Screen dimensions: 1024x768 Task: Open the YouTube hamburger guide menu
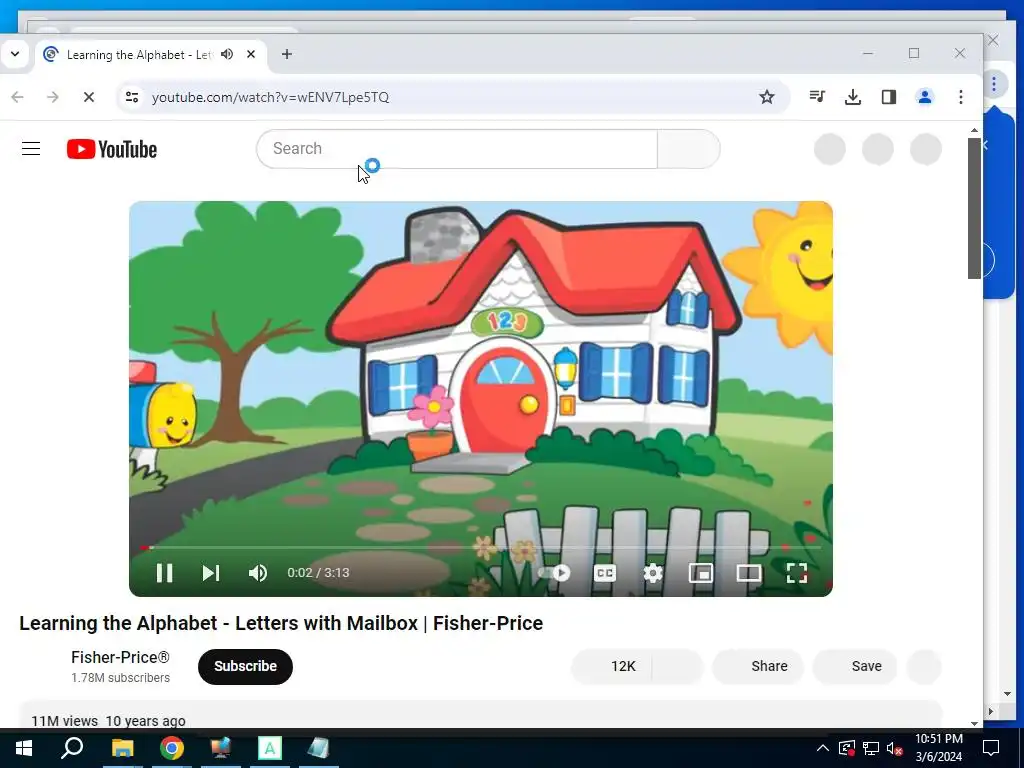31,149
